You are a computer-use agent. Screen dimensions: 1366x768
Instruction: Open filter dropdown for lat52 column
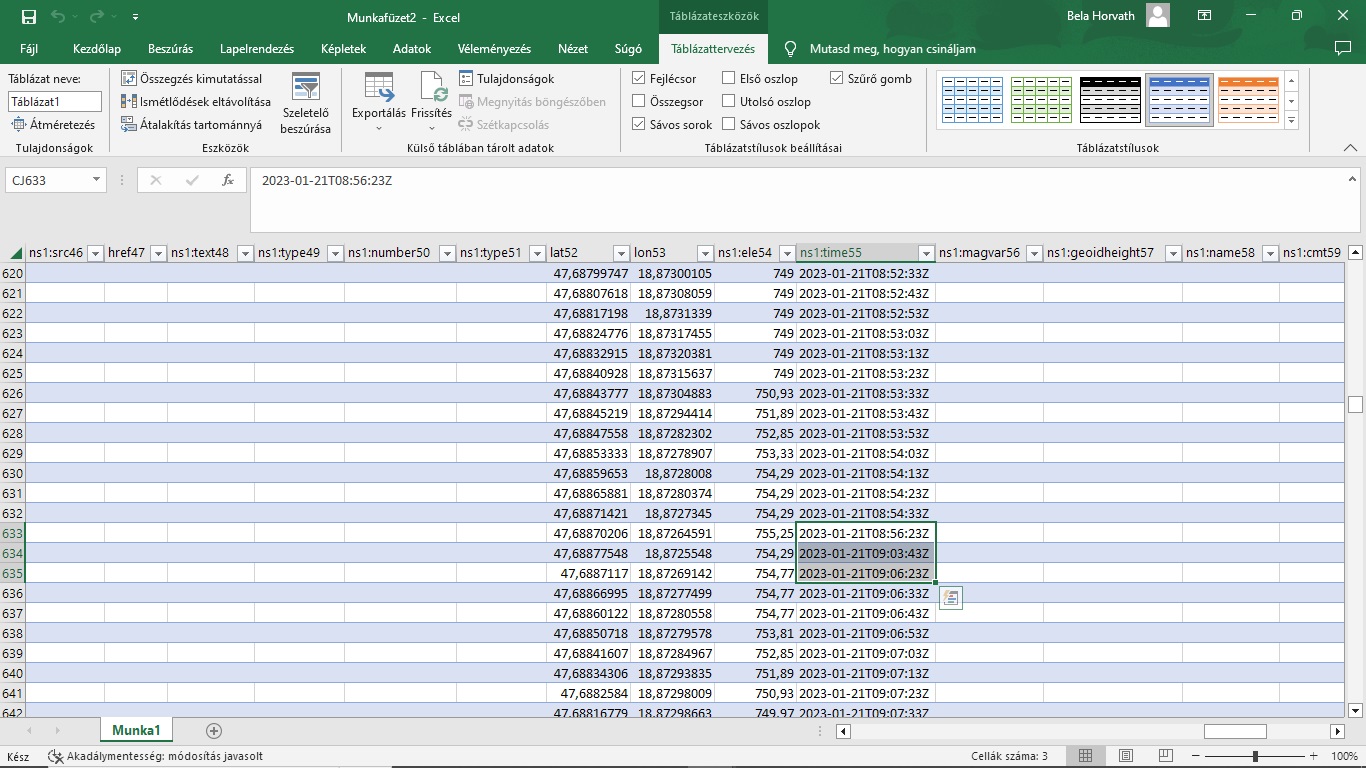point(621,253)
